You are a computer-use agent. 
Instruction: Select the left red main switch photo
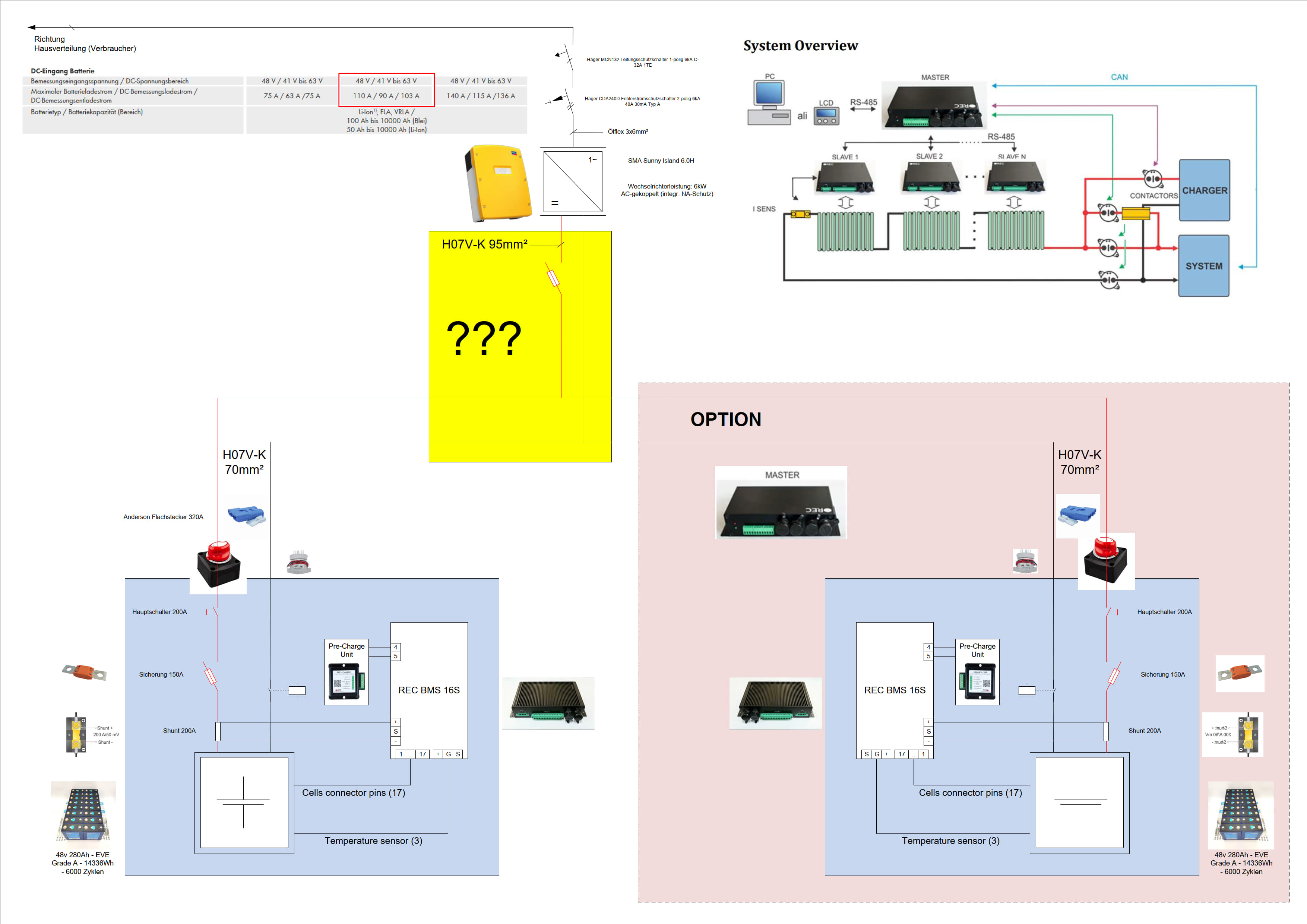[219, 565]
